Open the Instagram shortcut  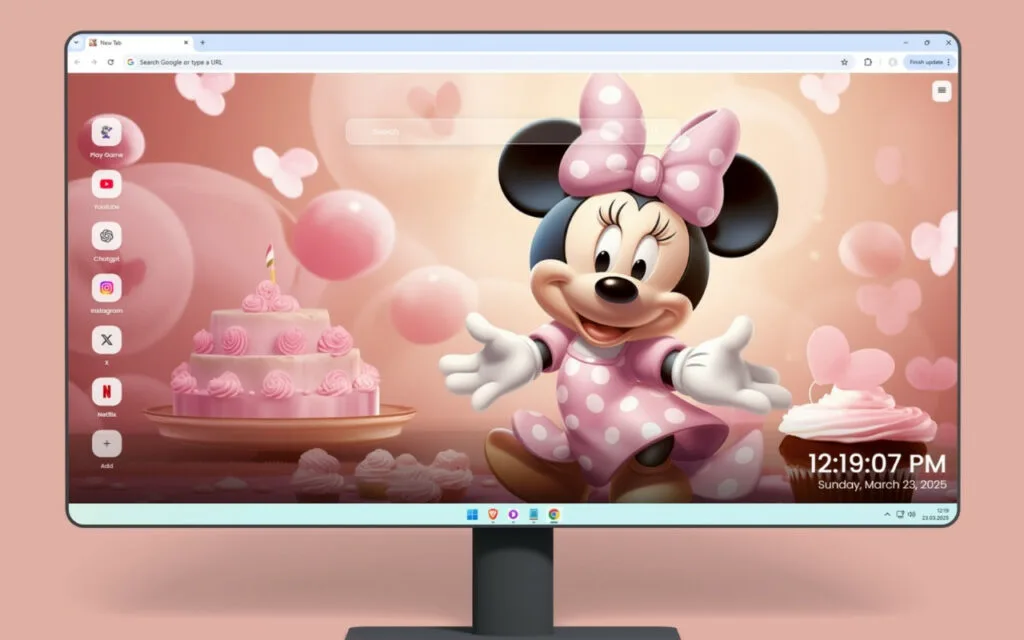pos(106,288)
